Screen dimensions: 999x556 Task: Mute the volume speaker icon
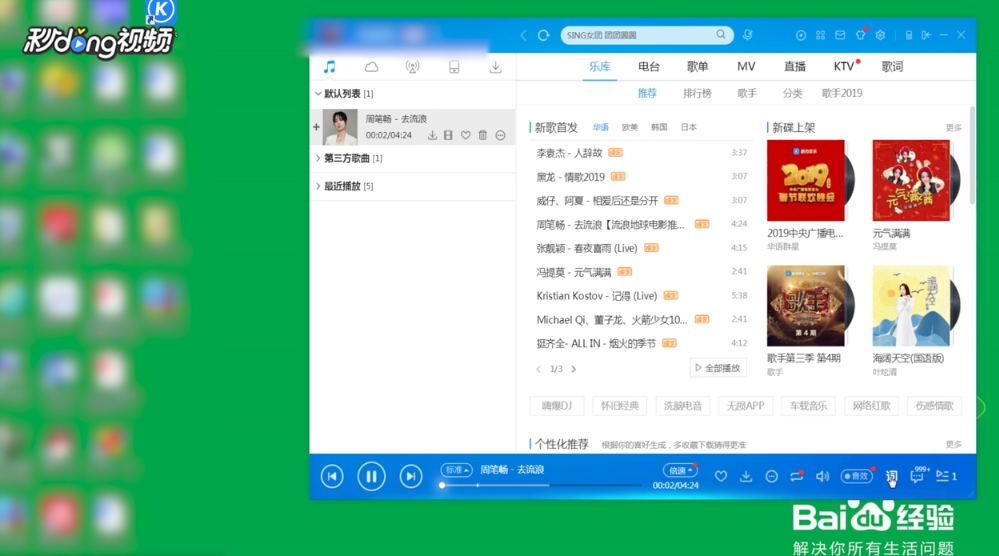tap(823, 476)
